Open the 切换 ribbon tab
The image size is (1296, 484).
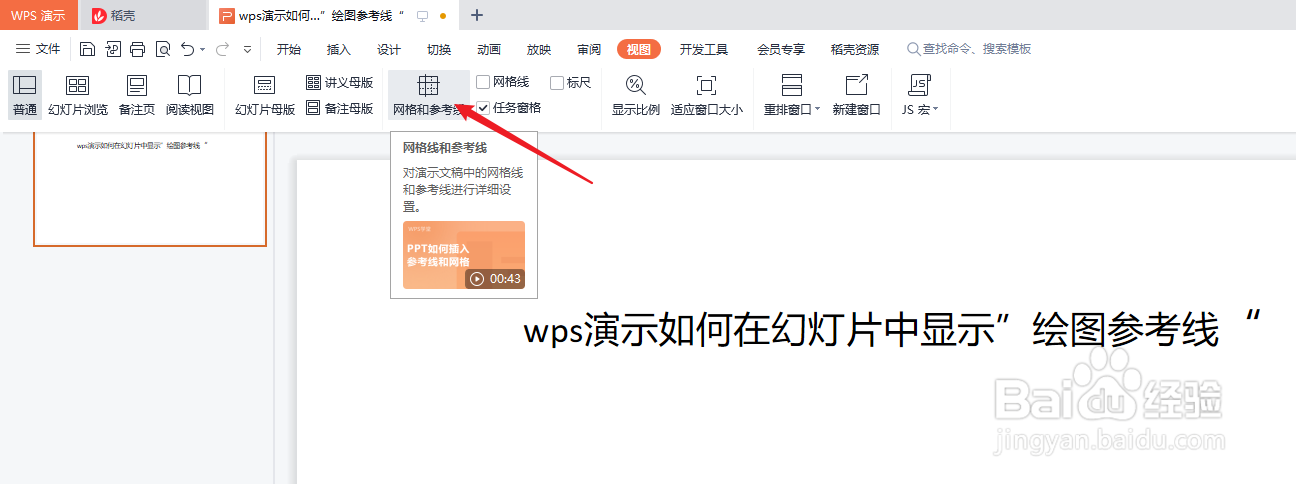click(x=439, y=49)
